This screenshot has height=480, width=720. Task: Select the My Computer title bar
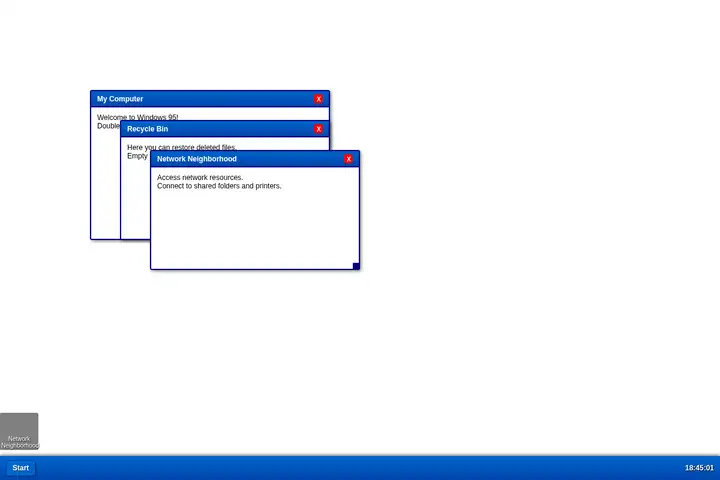click(210, 99)
